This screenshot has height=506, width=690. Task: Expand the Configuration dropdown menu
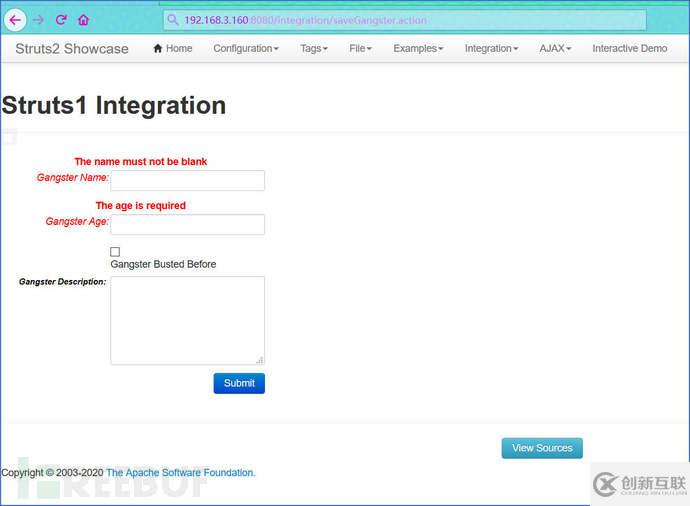[x=246, y=48]
